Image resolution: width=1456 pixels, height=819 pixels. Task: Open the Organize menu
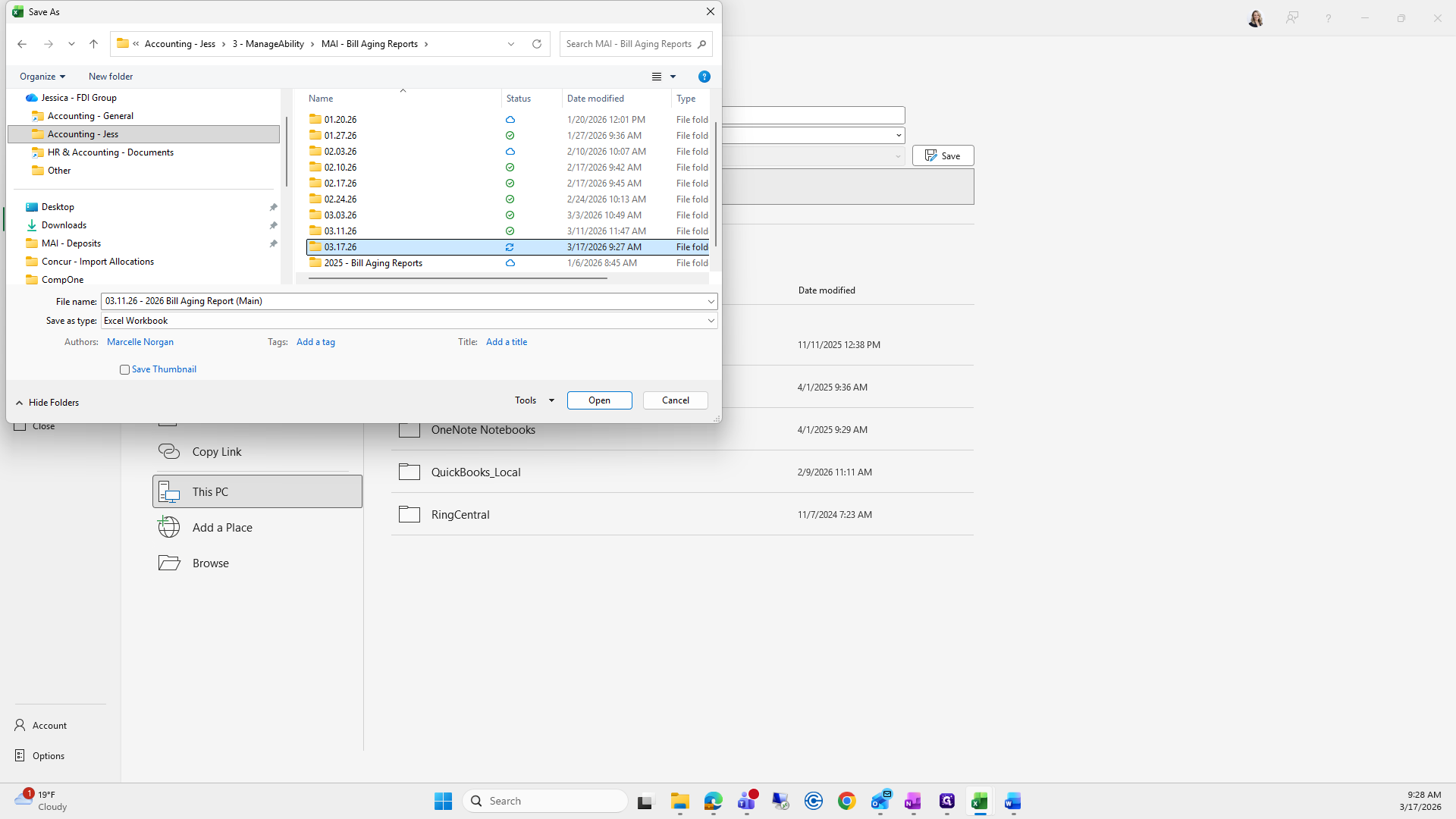(42, 77)
